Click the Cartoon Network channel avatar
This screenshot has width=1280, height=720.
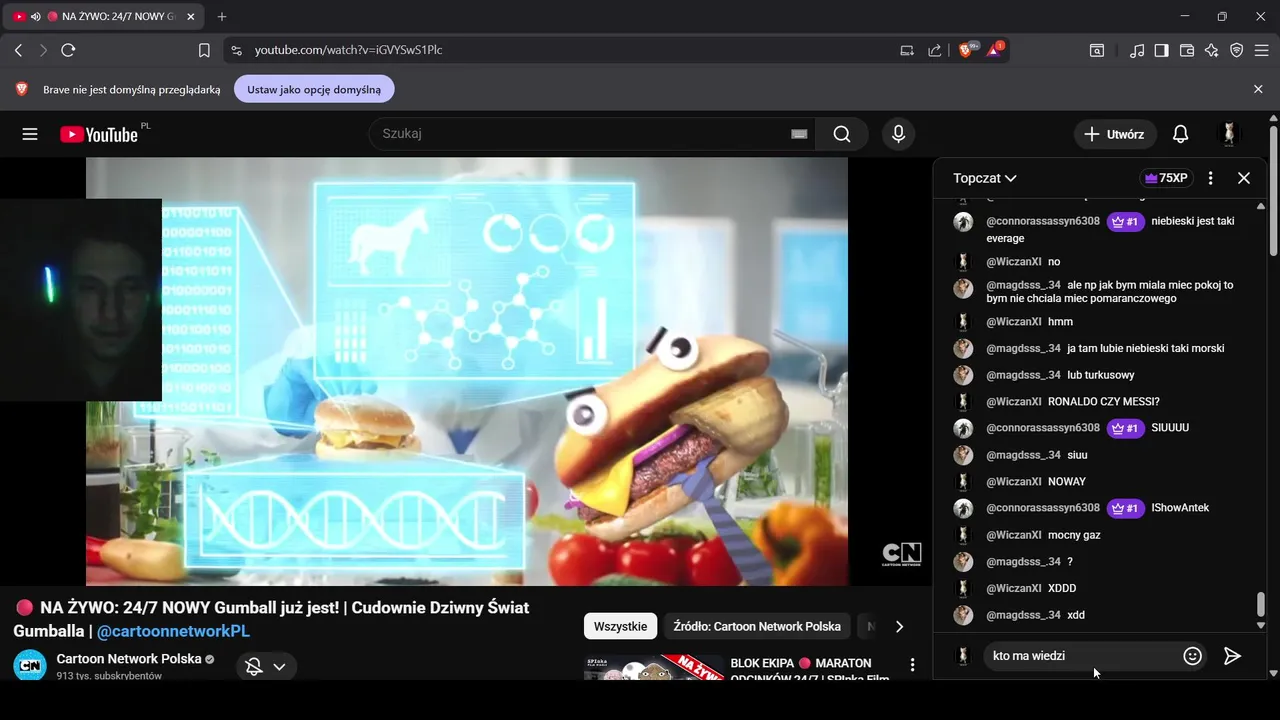pos(30,664)
